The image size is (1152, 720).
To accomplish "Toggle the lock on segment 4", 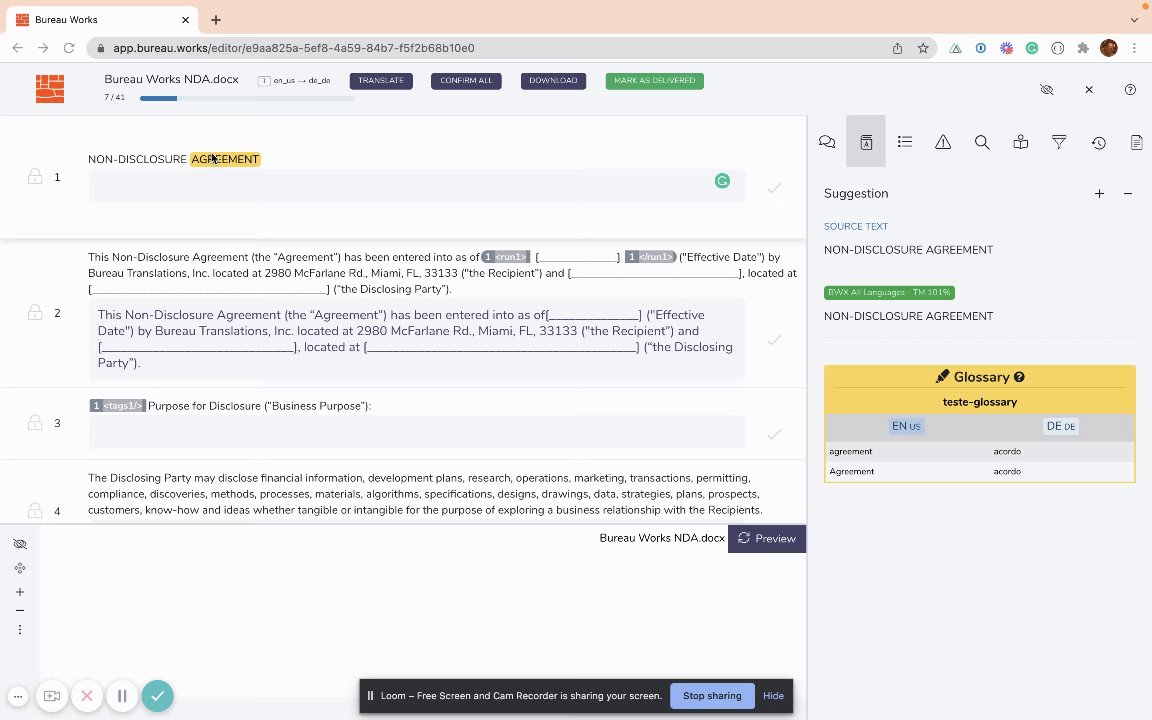I will pos(35,510).
